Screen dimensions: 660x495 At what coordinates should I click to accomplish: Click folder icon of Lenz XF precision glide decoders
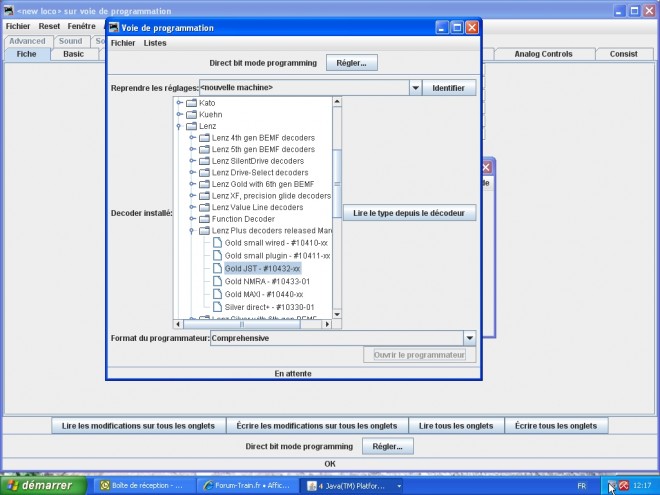coord(205,196)
